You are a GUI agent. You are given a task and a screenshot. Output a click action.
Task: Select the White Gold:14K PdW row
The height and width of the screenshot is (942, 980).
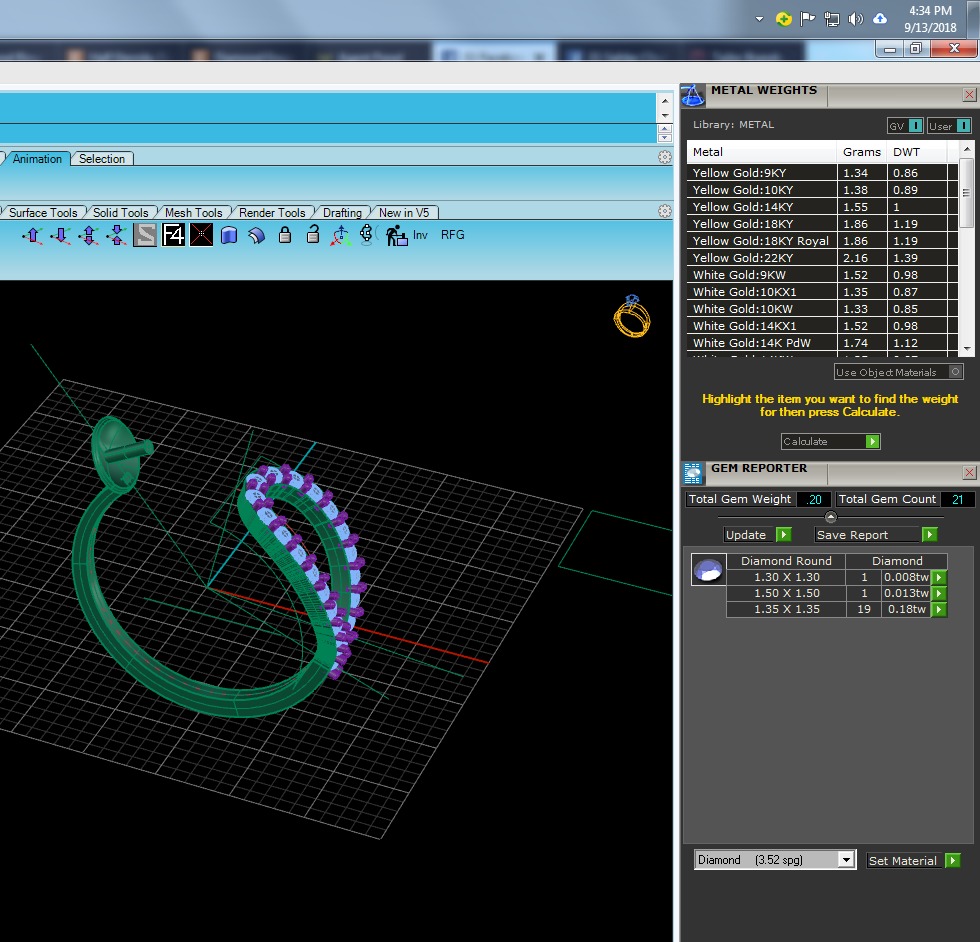822,343
